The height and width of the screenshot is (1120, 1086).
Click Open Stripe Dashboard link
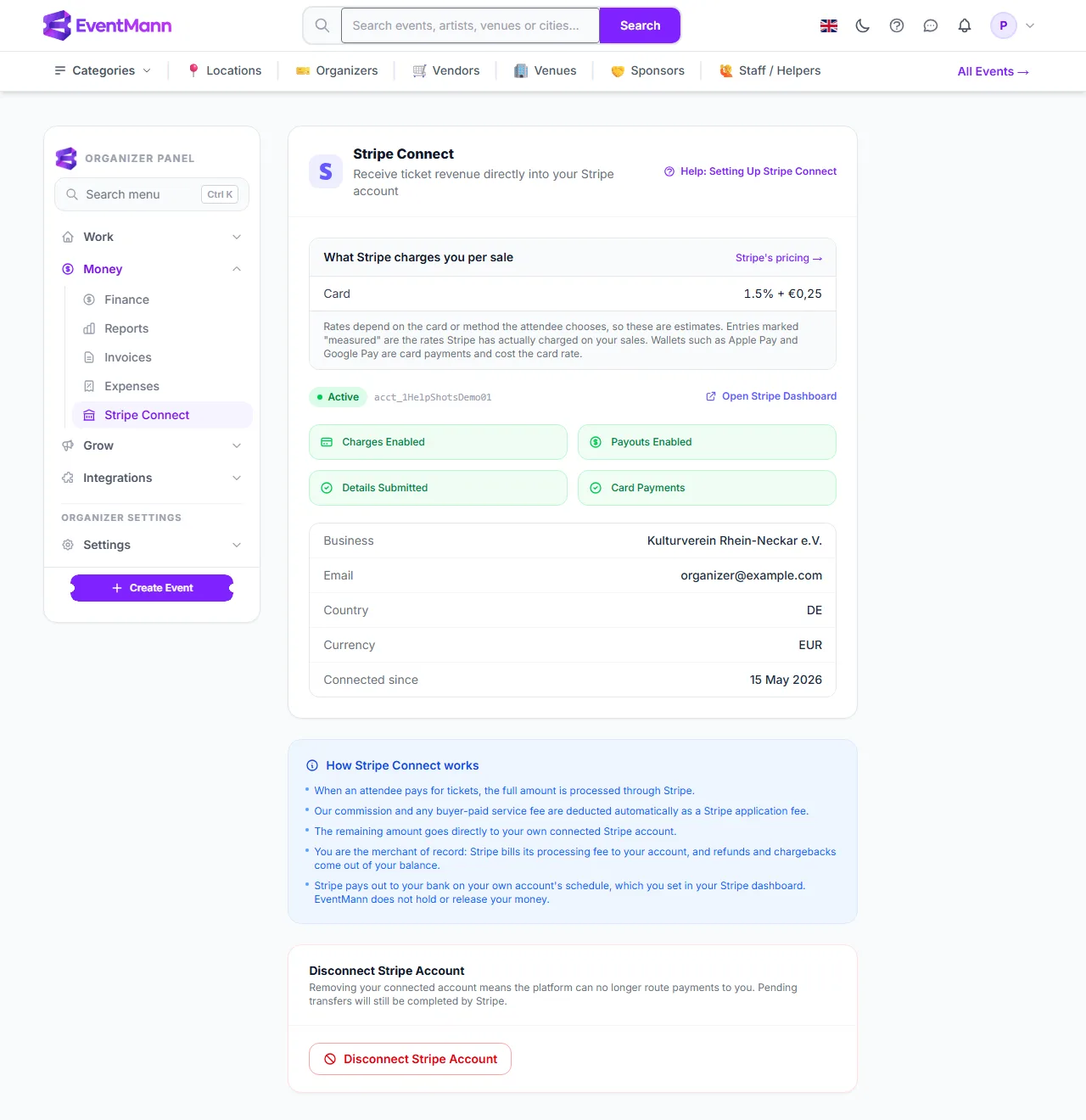click(771, 396)
